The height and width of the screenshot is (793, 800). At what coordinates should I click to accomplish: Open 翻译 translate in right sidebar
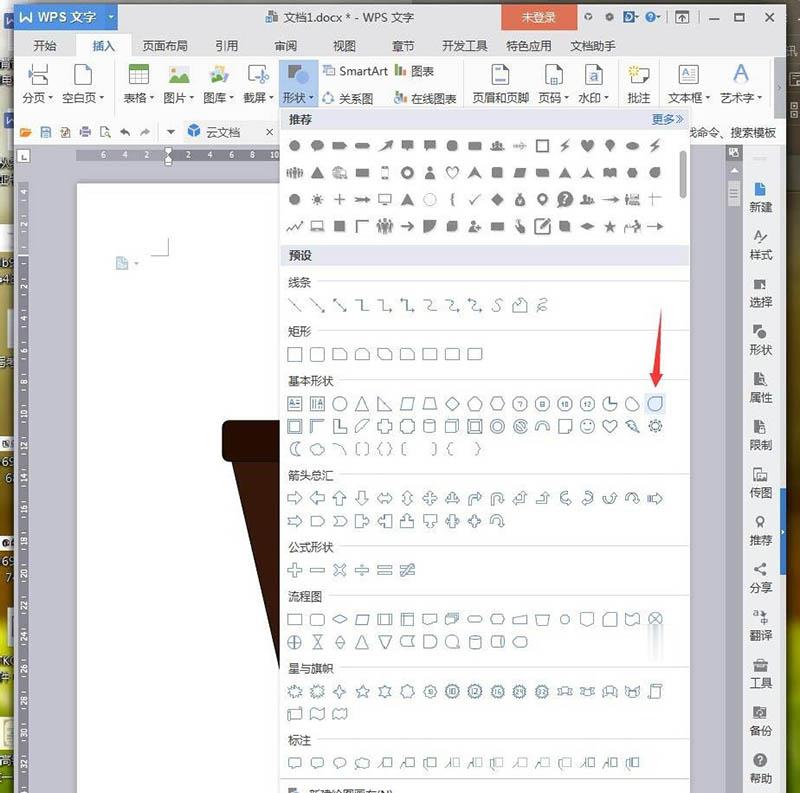(x=760, y=626)
